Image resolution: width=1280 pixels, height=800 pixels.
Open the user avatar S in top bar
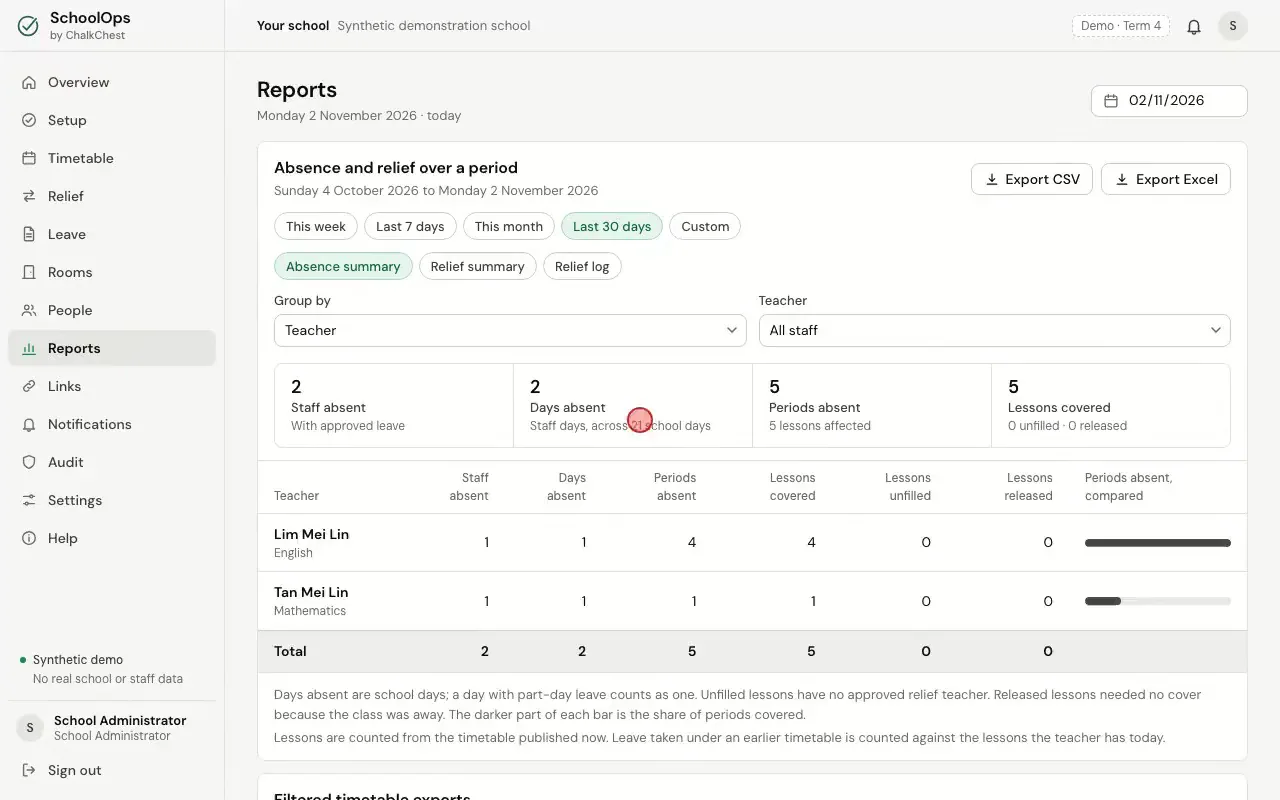click(1233, 26)
